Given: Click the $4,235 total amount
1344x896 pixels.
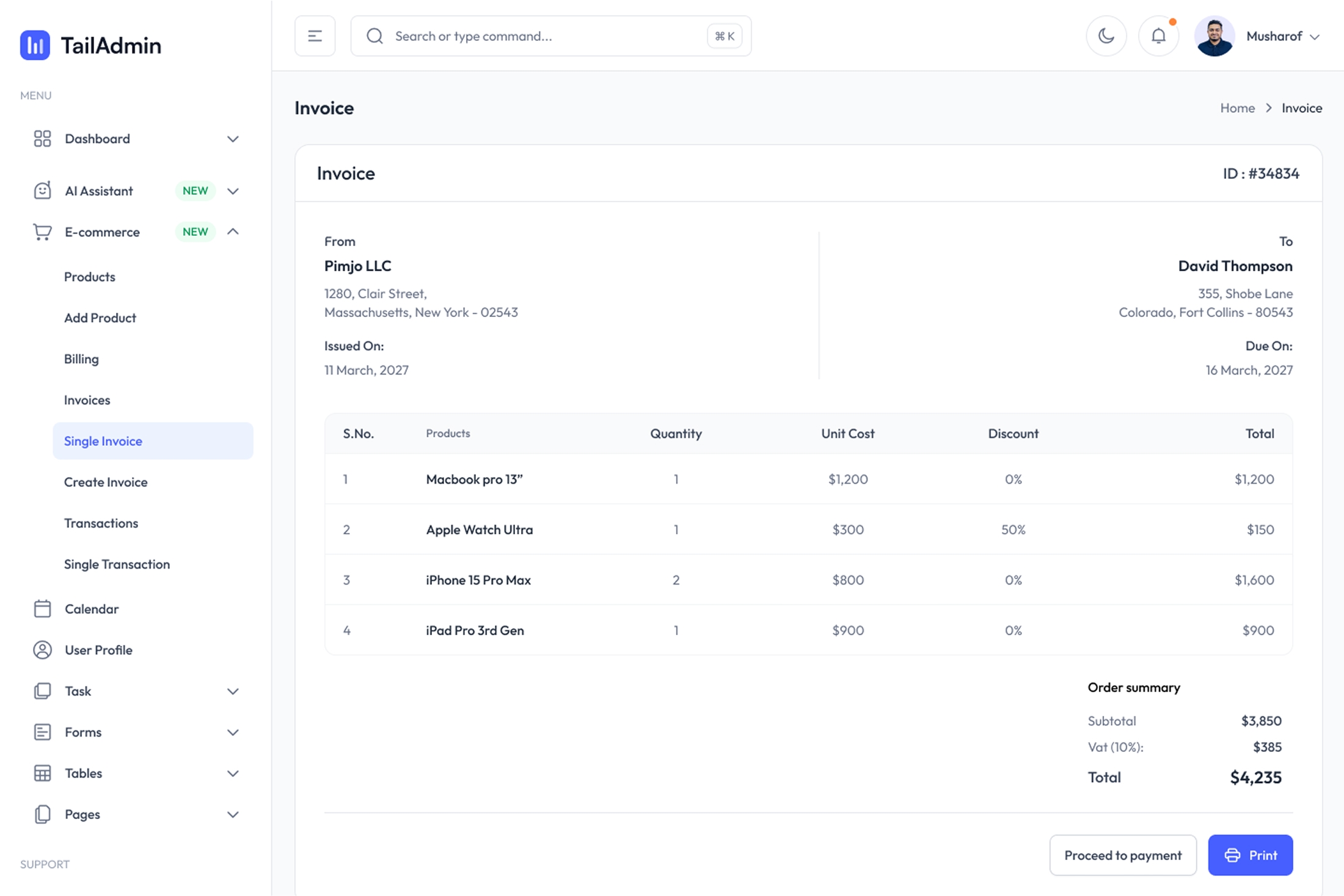Looking at the screenshot, I should pos(1255,778).
